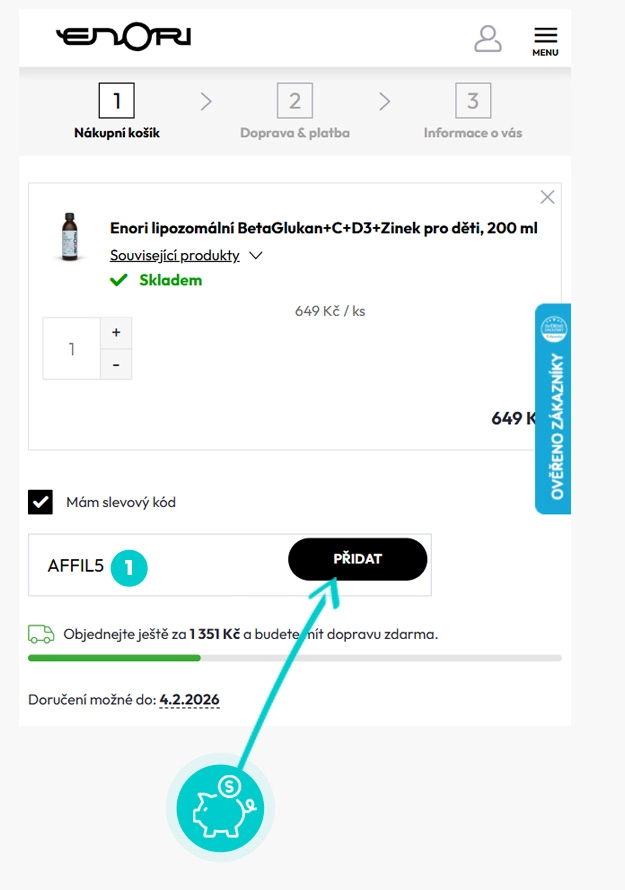The height and width of the screenshot is (890, 625).
Task: Decrease product quantity with minus button
Action: click(x=116, y=363)
